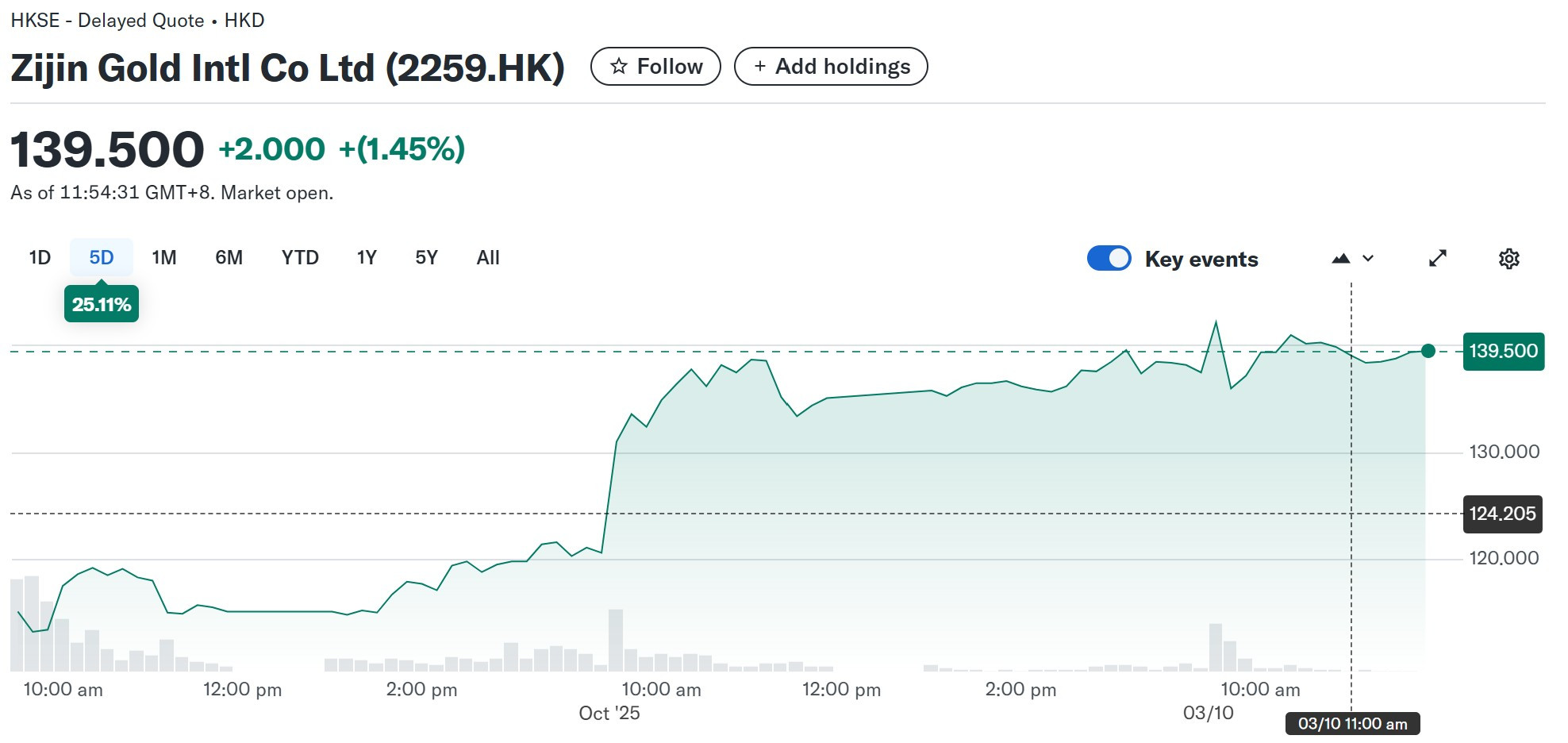Click the 124.205 crosshair price label
Image resolution: width=1568 pixels, height=743 pixels.
(x=1503, y=514)
